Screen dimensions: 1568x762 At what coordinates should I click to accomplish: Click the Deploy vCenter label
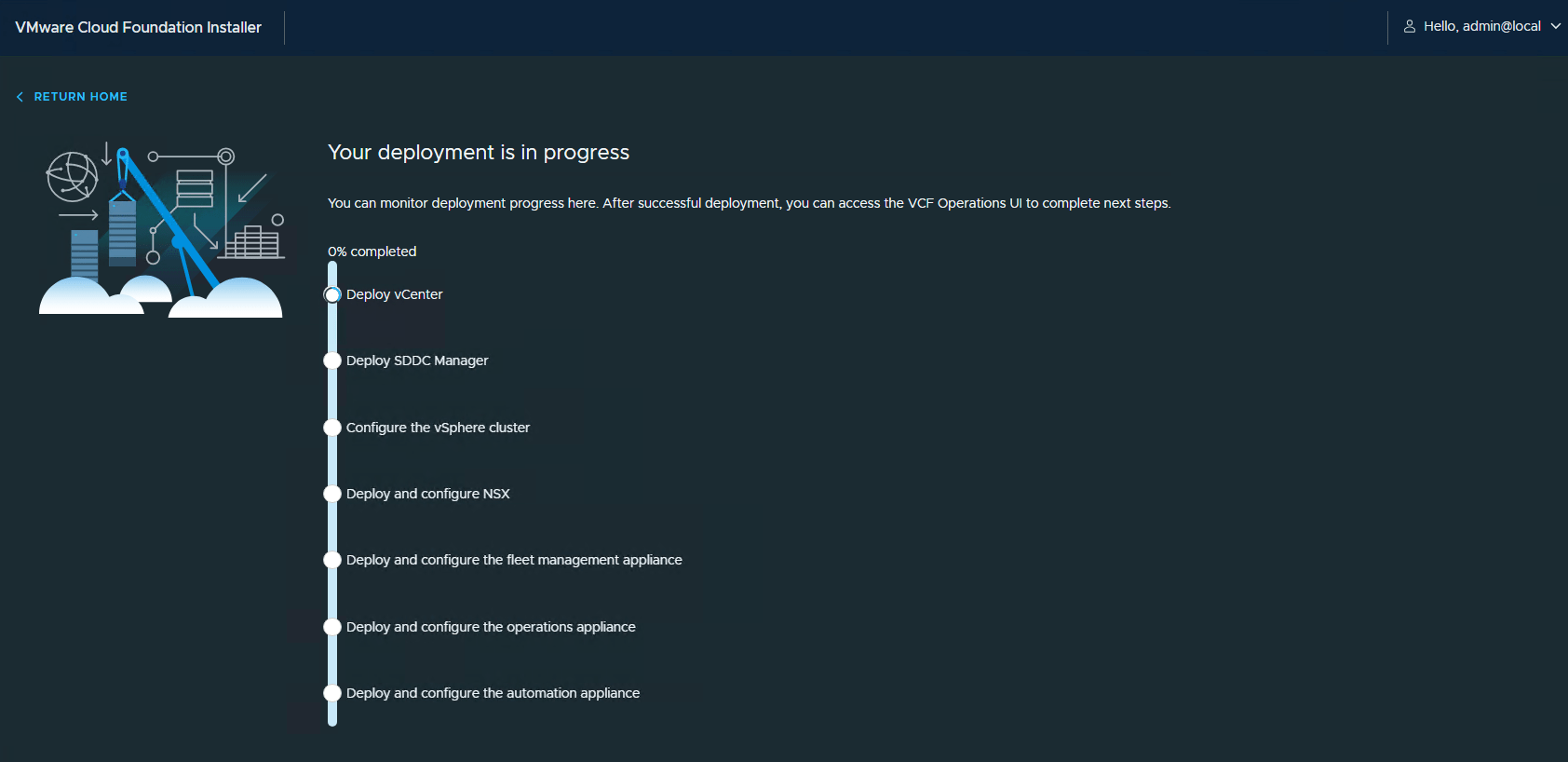[x=394, y=294]
